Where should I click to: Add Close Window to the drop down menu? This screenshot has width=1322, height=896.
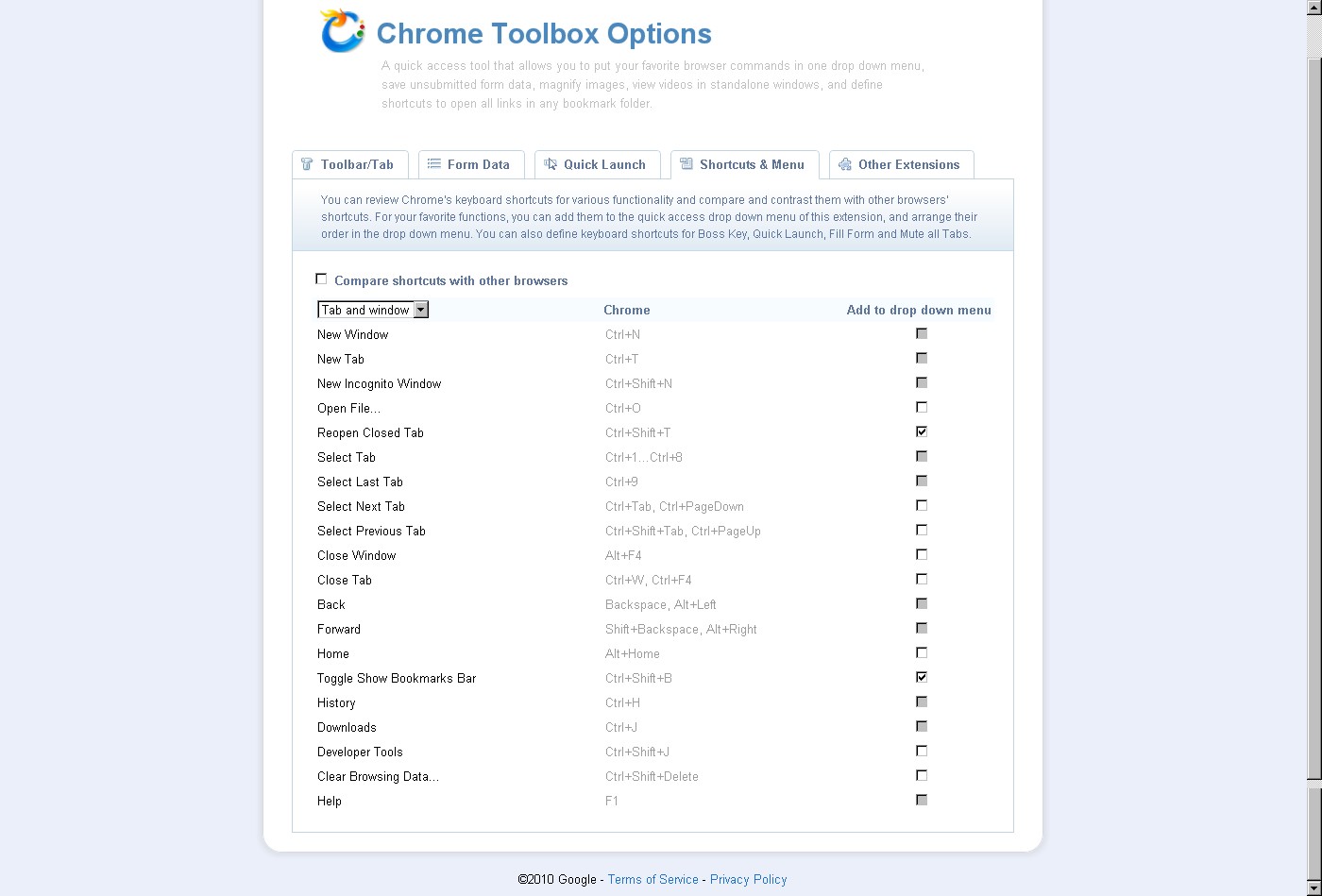(922, 554)
